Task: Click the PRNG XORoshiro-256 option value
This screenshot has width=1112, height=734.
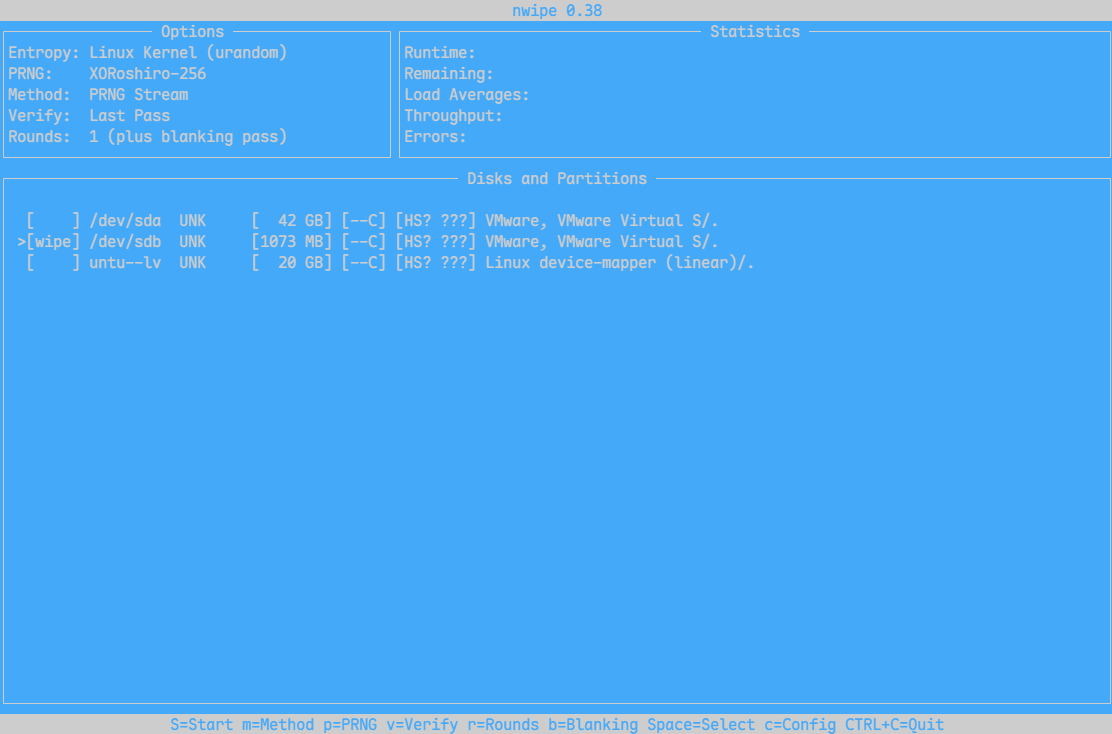Action: 148,74
